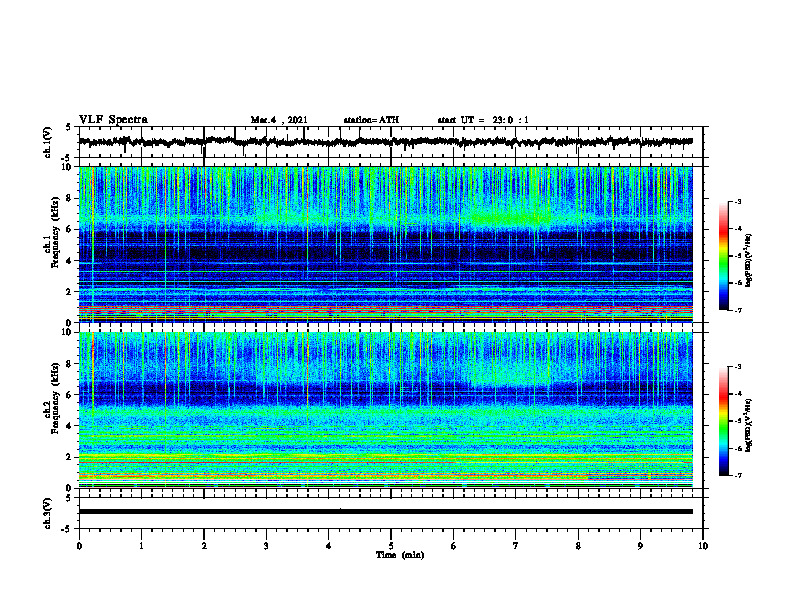
Task: Click the "ch.1(V)" waveform axis label
Action: coord(48,142)
